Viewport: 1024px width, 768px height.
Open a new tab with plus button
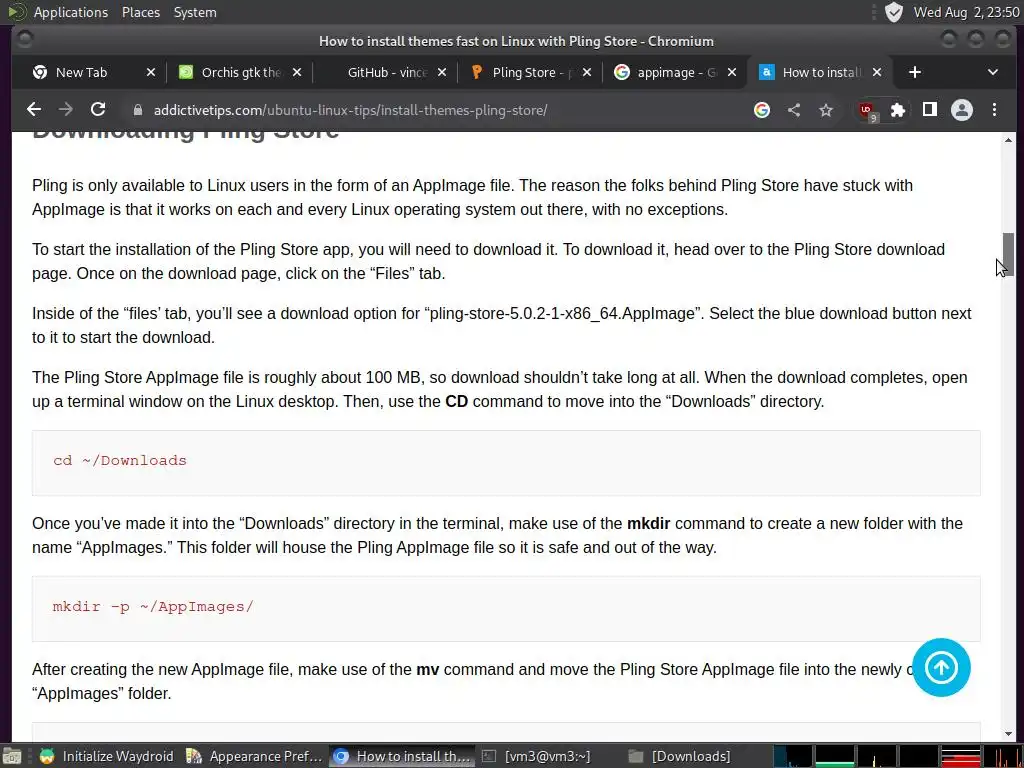tap(915, 72)
